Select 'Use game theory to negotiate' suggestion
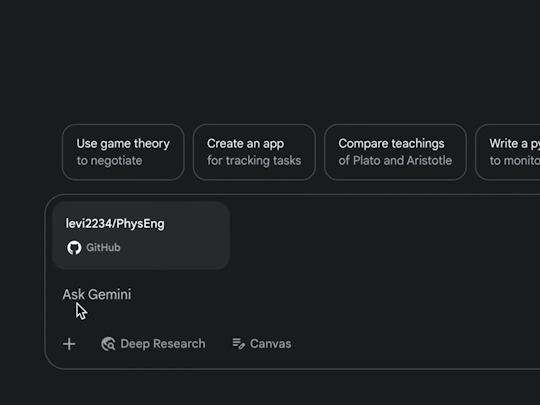The height and width of the screenshot is (405, 540). click(x=123, y=152)
